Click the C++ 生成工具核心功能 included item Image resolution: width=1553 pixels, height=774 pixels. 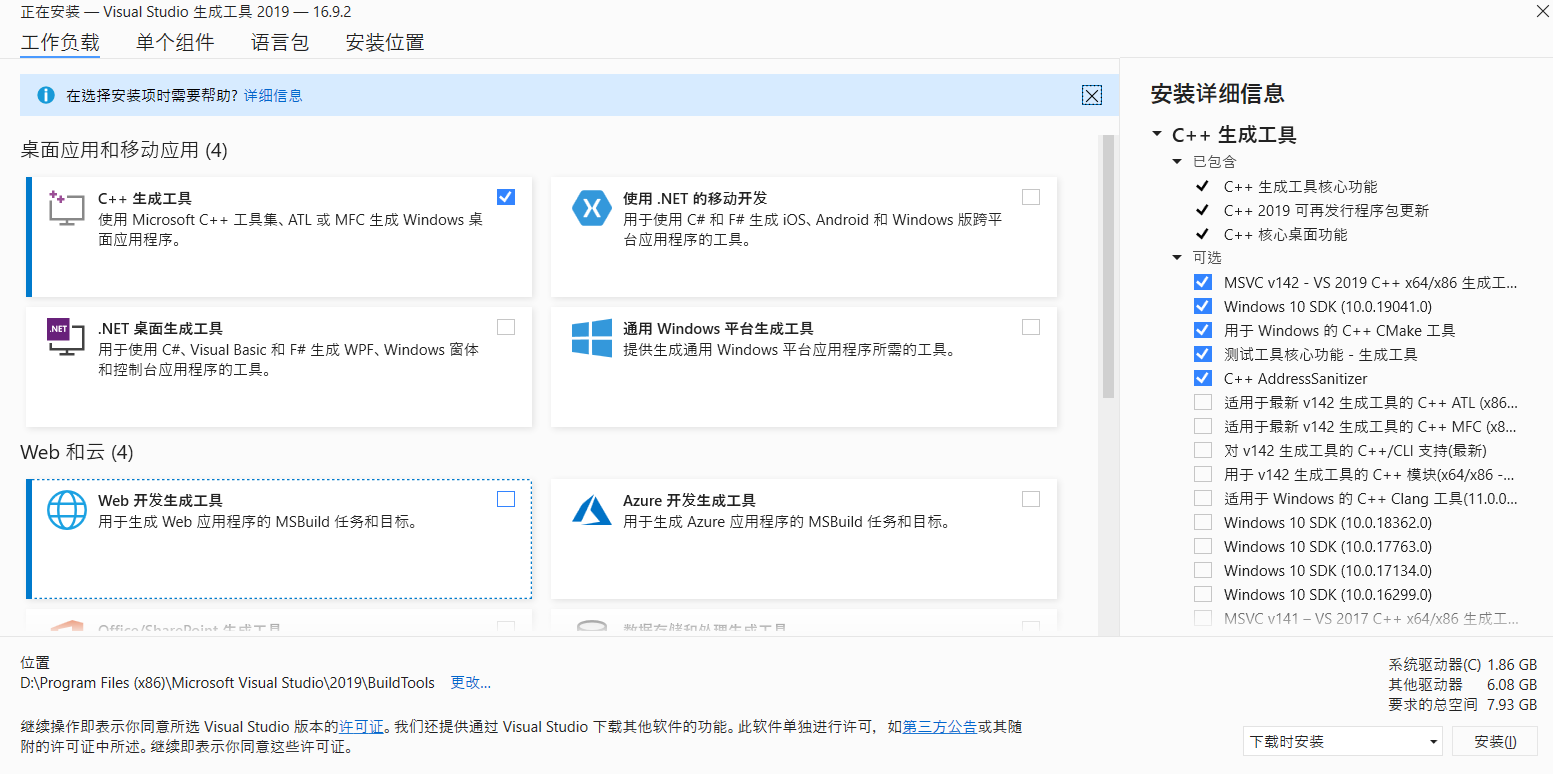(1300, 186)
